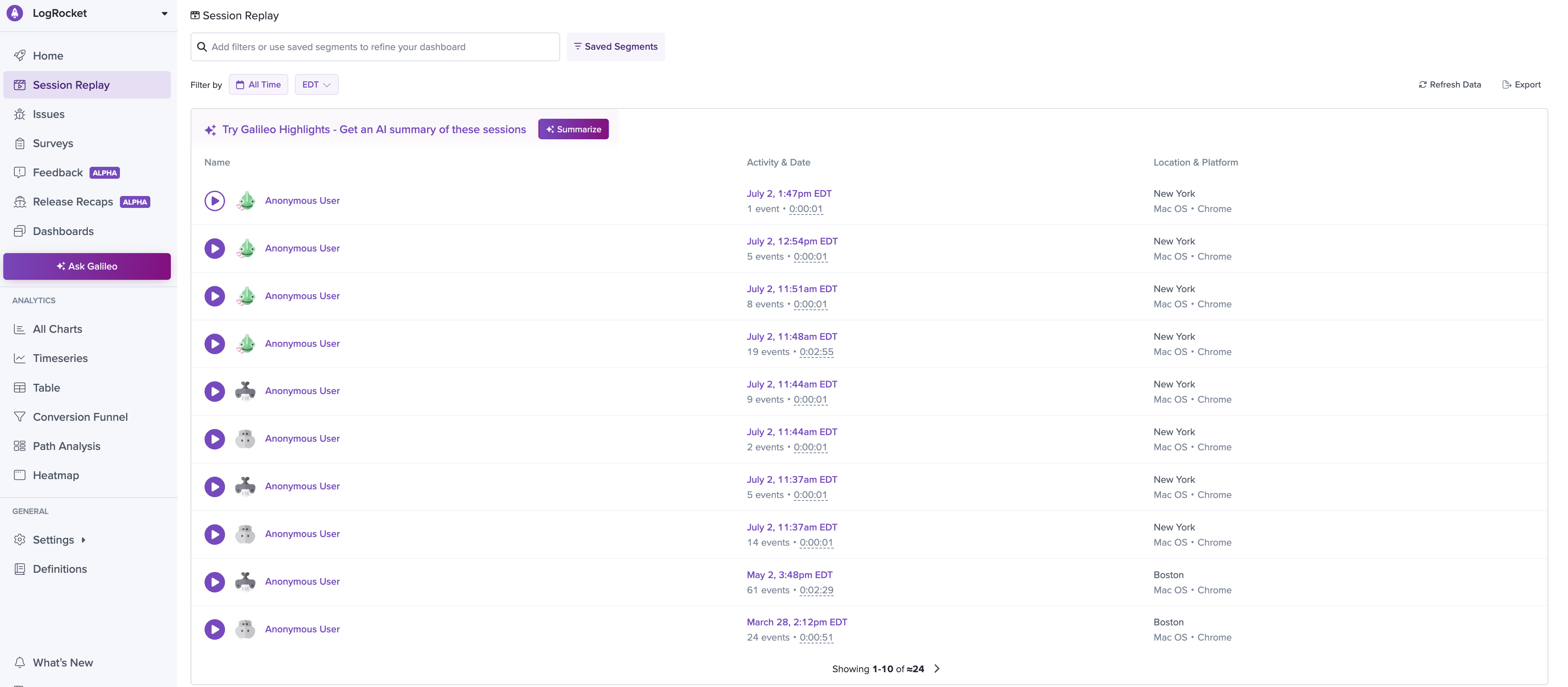Go to Home in the sidebar
The width and height of the screenshot is (1568, 687).
point(87,55)
